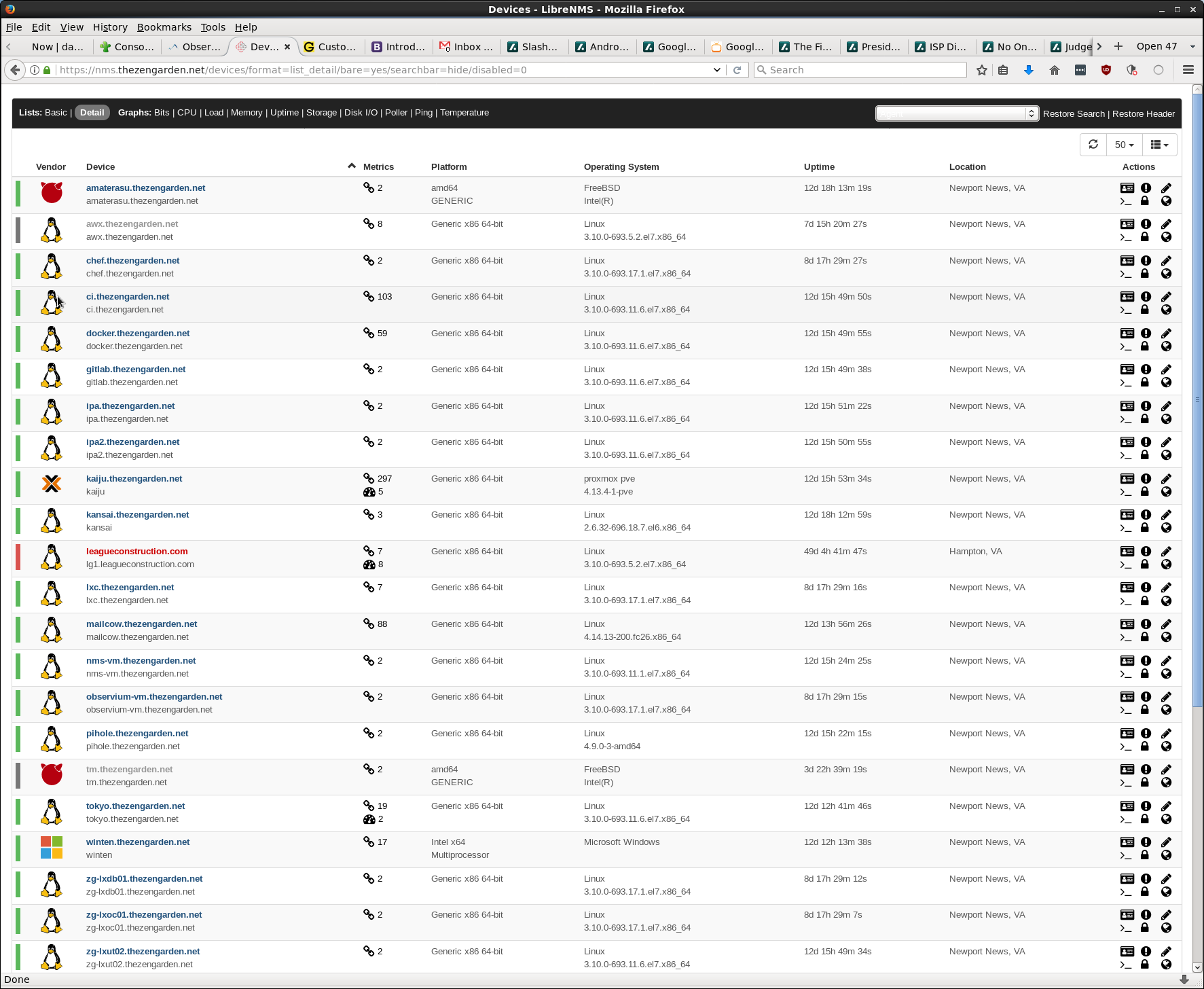Go to Firefox home page icon

[1055, 70]
